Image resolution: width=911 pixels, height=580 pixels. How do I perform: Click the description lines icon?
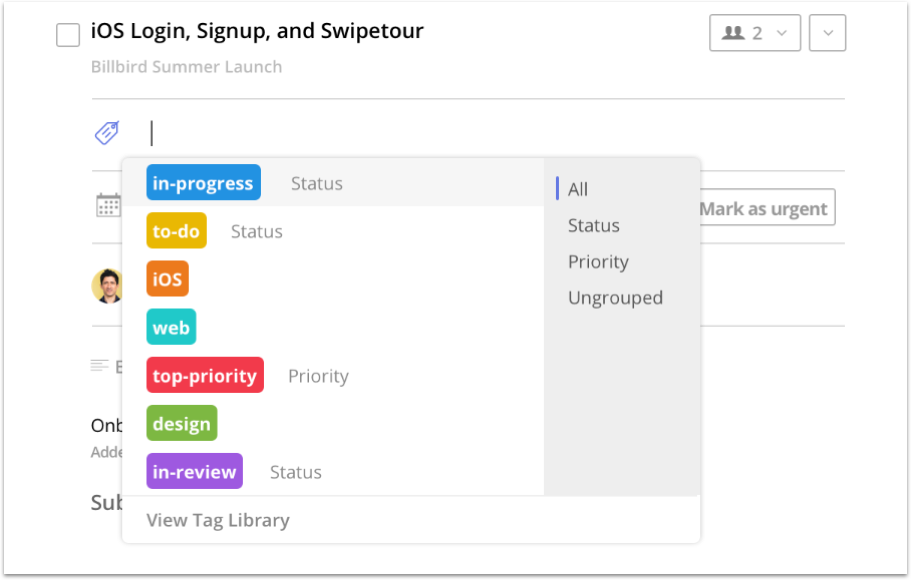click(x=99, y=366)
